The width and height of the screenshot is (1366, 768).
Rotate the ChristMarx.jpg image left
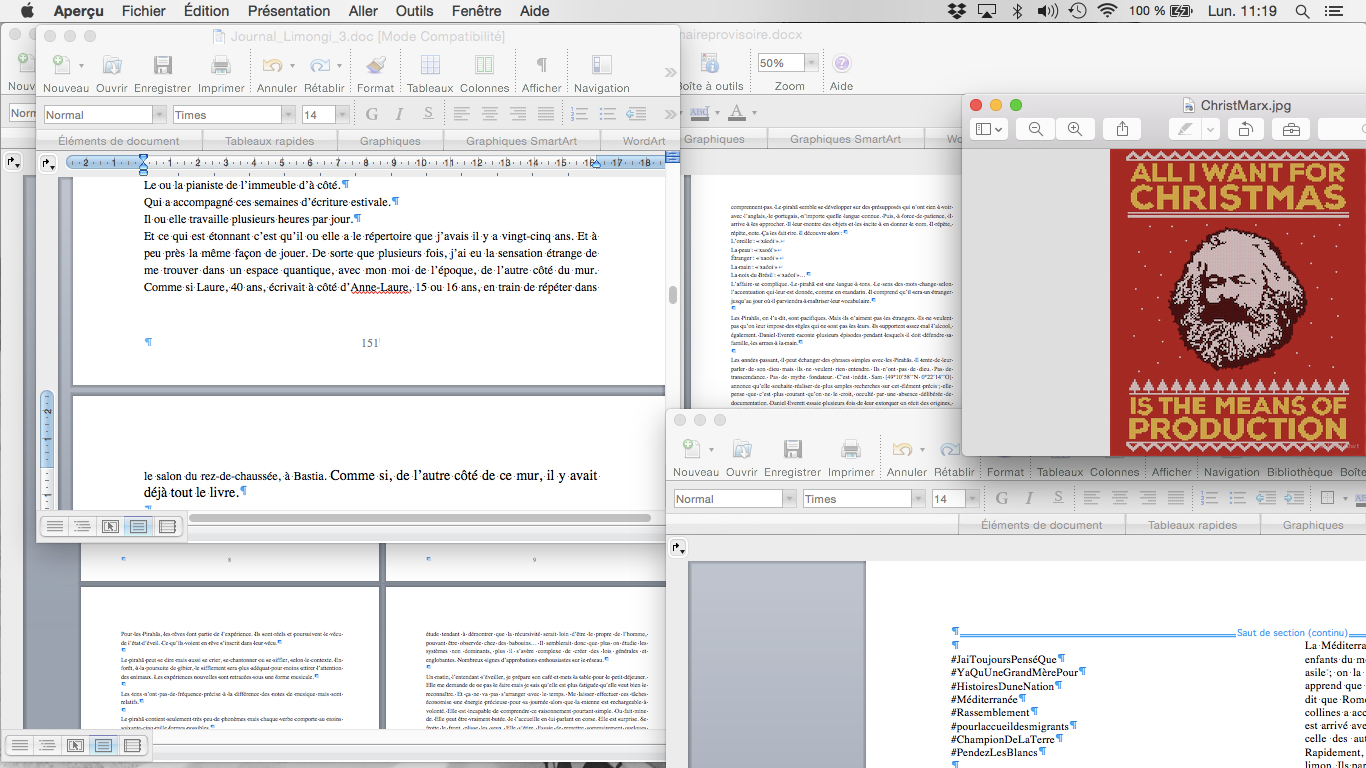click(1245, 129)
